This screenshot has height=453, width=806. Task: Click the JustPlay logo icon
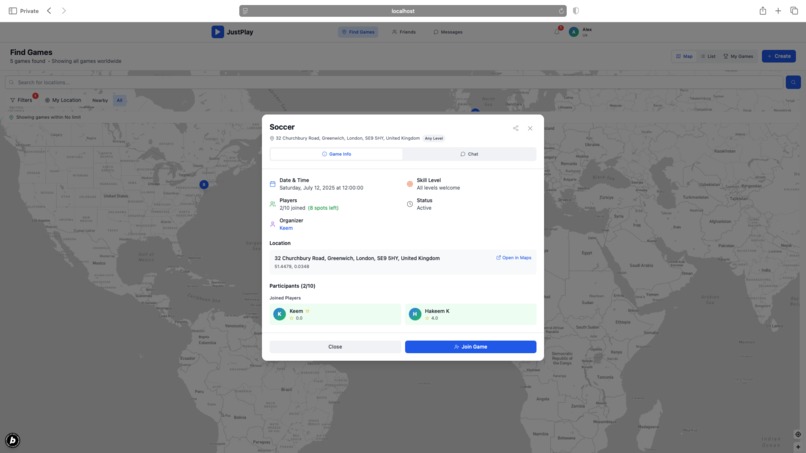tap(217, 32)
